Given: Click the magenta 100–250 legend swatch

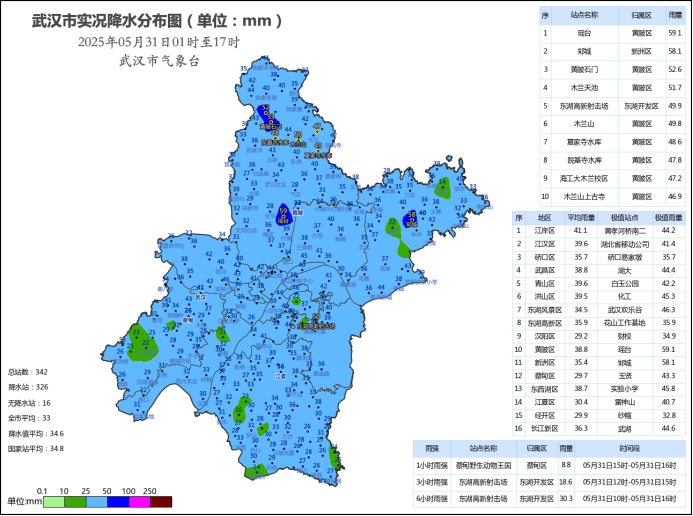Looking at the screenshot, I should pyautogui.click(x=140, y=501).
